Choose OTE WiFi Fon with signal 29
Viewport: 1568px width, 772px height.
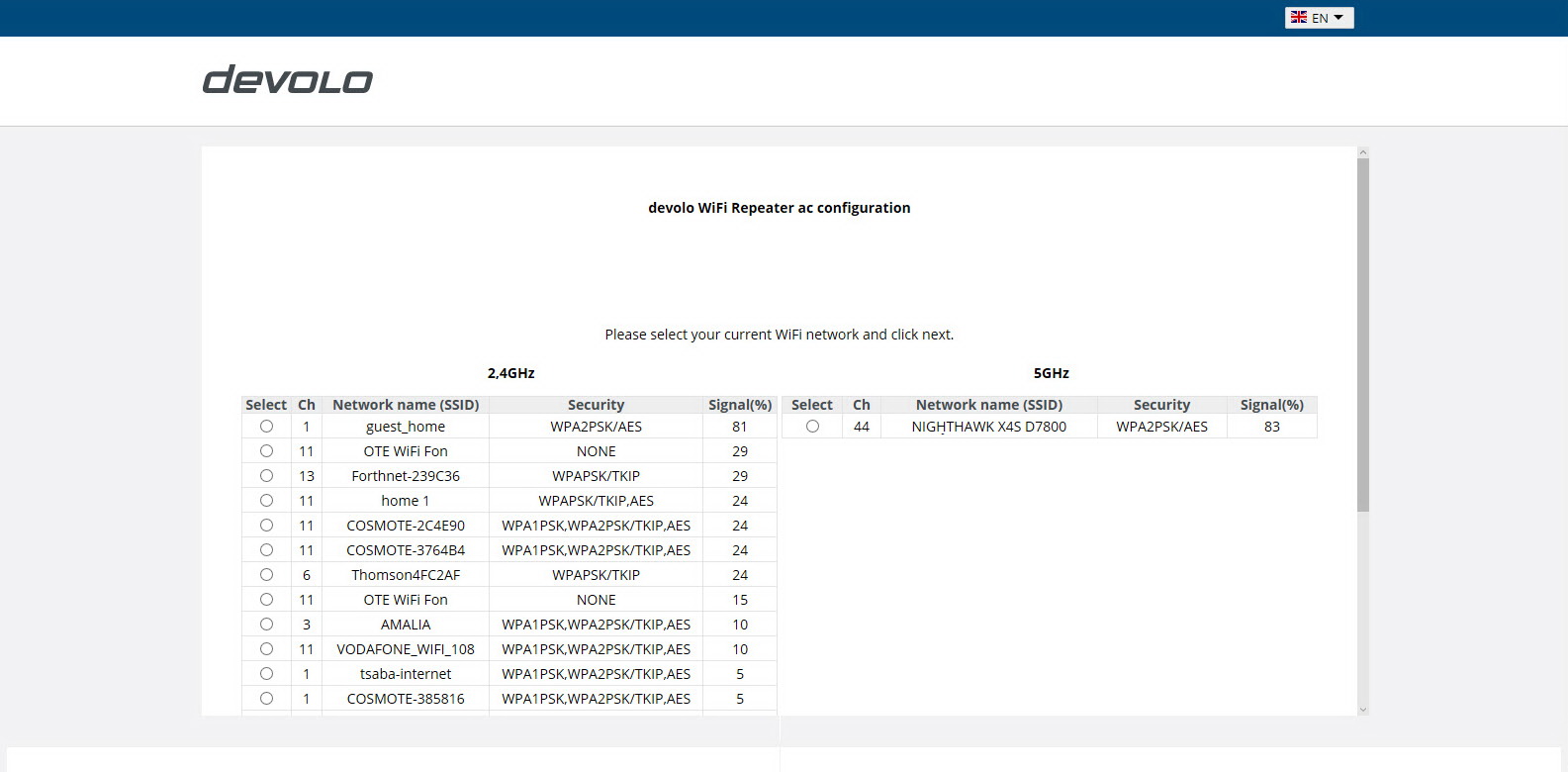[266, 451]
